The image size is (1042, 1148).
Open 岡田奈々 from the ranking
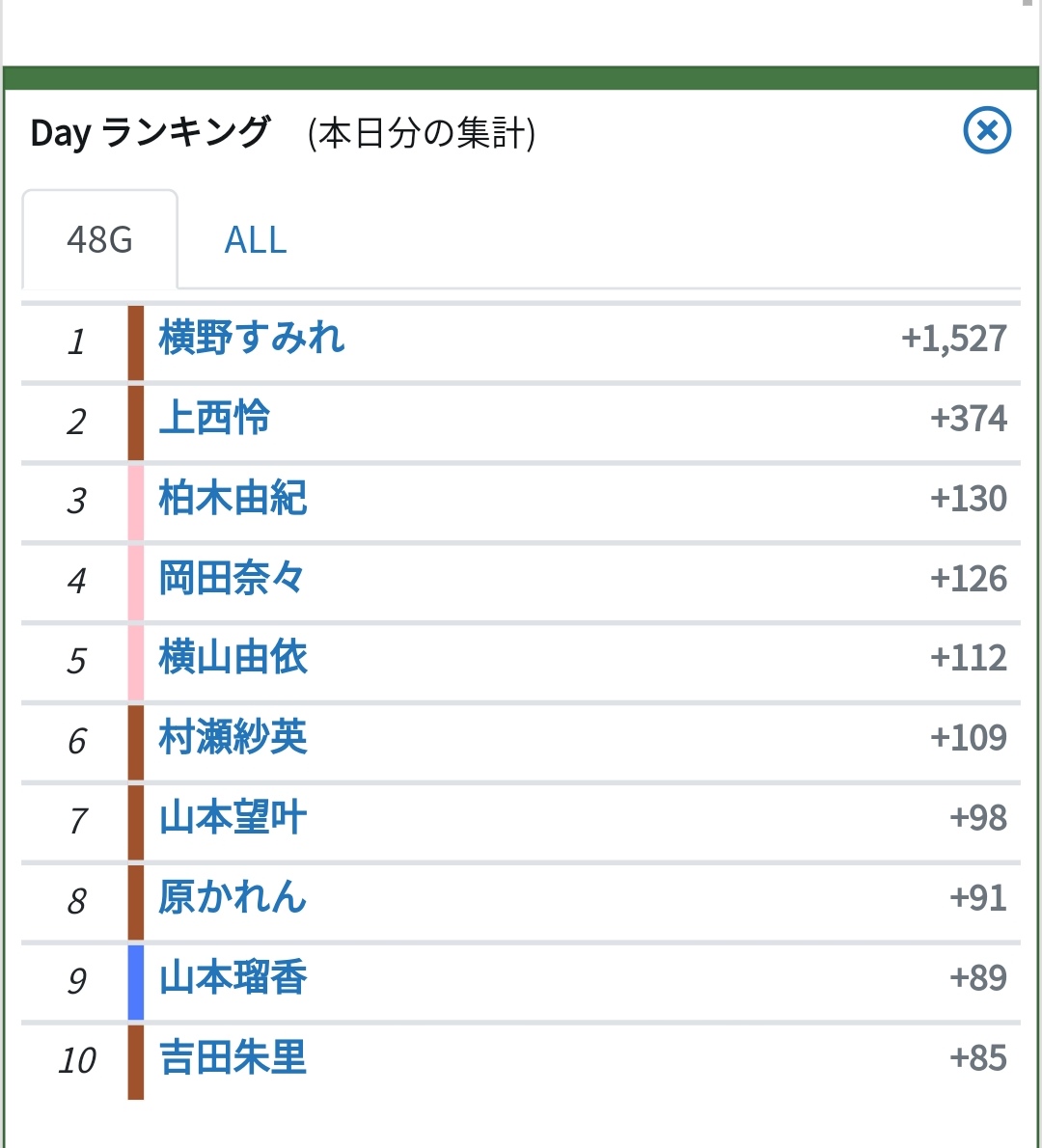pyautogui.click(x=232, y=579)
